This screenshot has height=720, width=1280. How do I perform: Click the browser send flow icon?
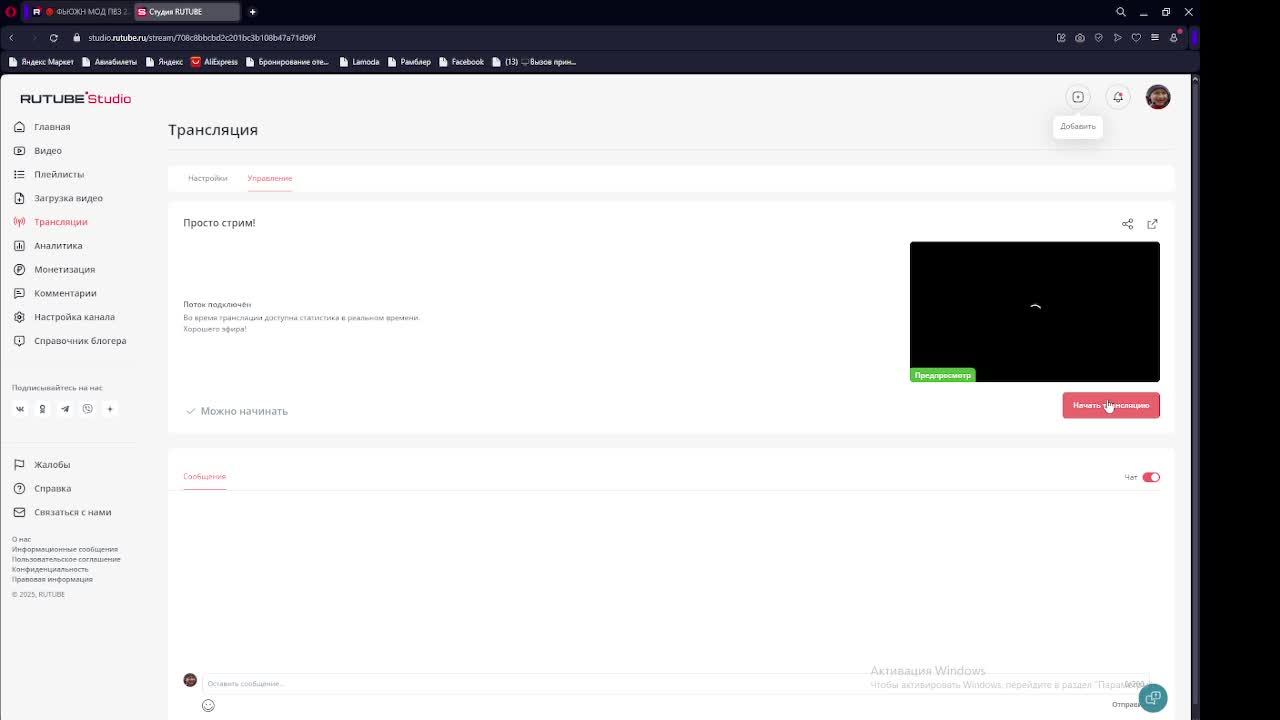tap(1118, 38)
